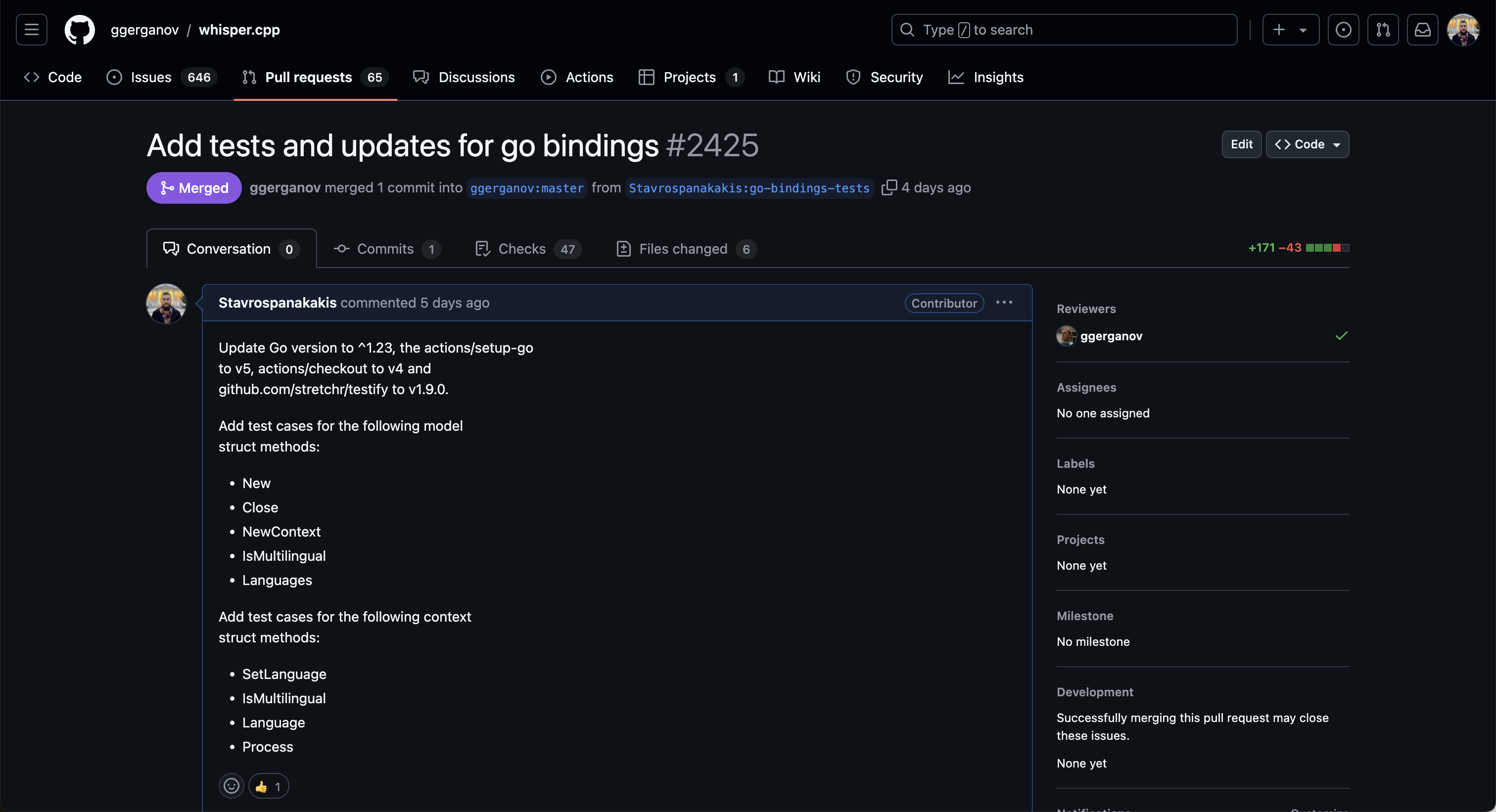Image resolution: width=1496 pixels, height=812 pixels.
Task: Open the Insights tab
Action: pos(985,77)
